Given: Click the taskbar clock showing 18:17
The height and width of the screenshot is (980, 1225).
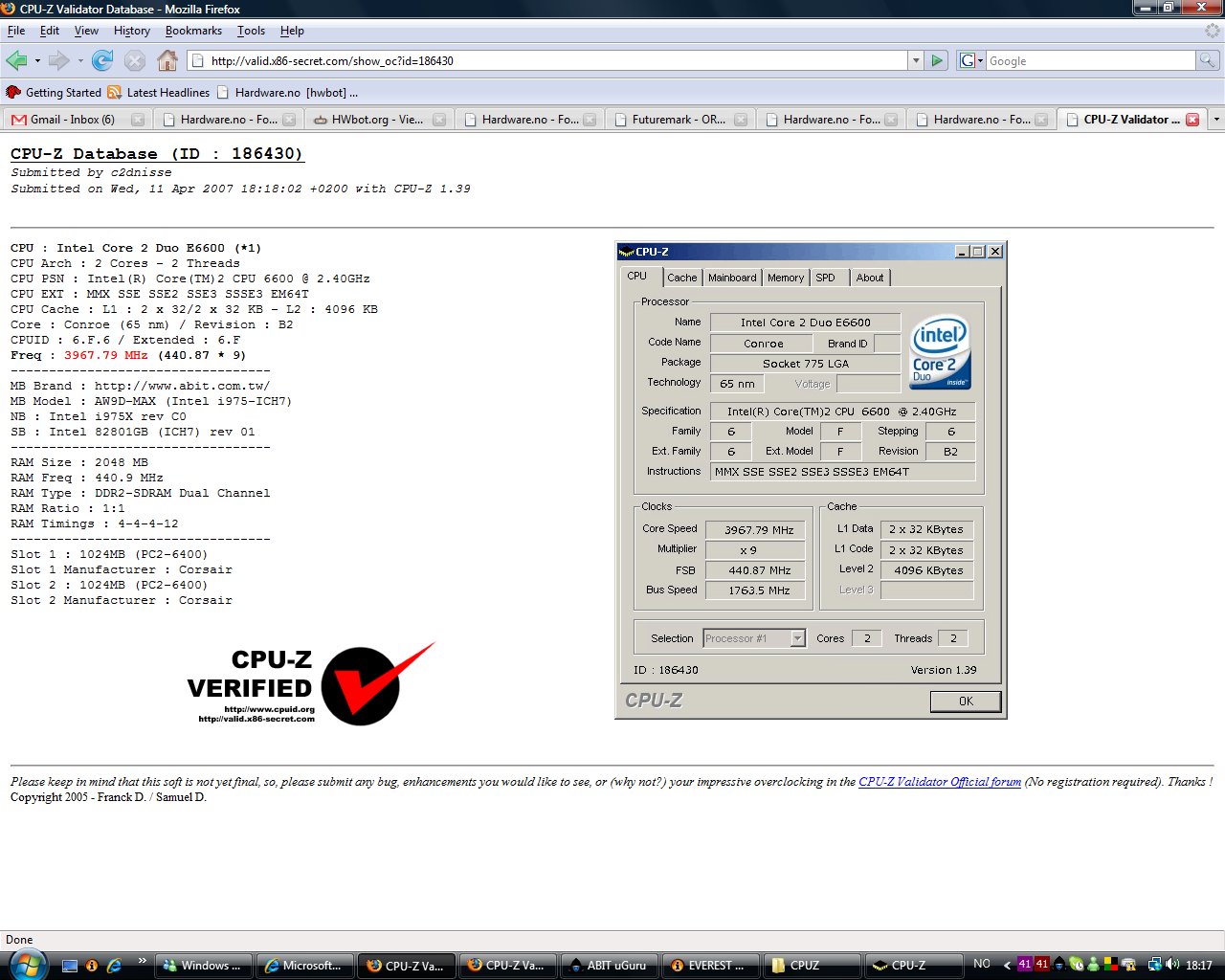Looking at the screenshot, I should coord(1199,966).
